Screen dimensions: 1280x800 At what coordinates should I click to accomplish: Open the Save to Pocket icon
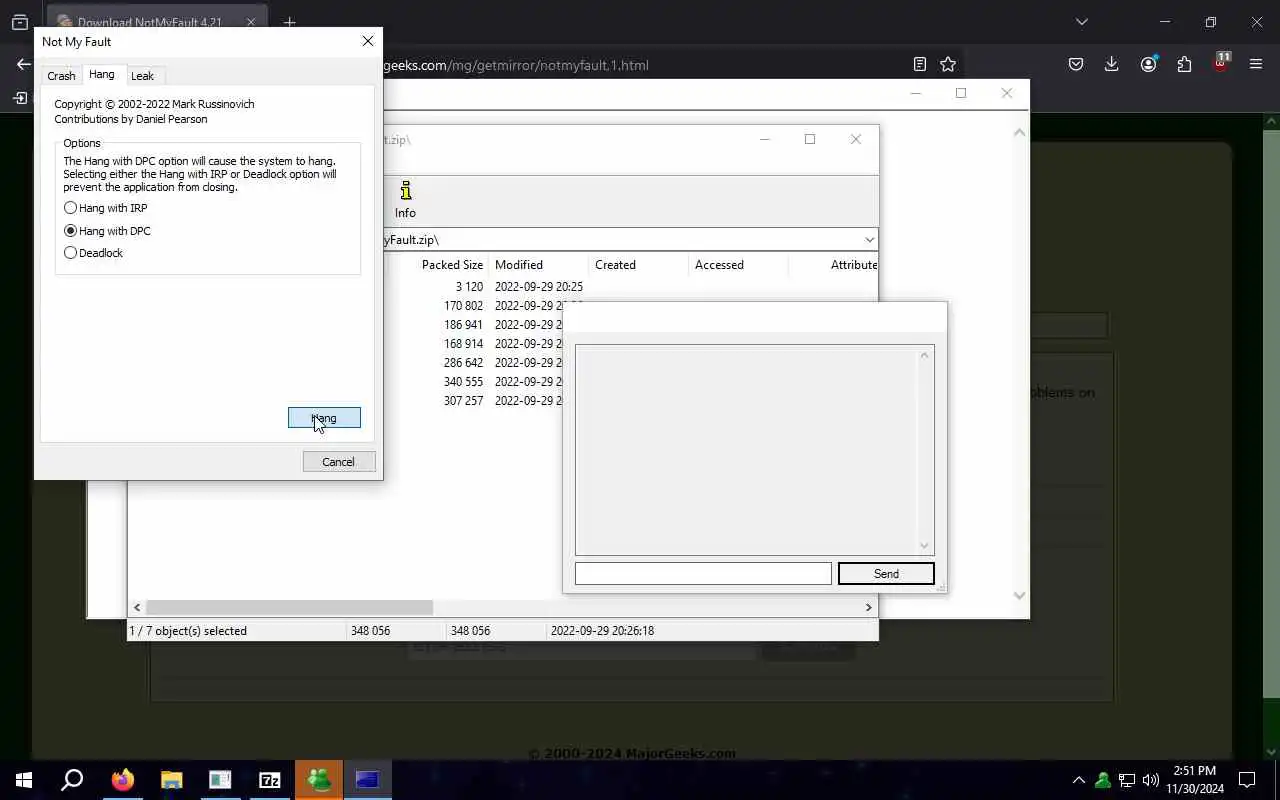click(1076, 64)
